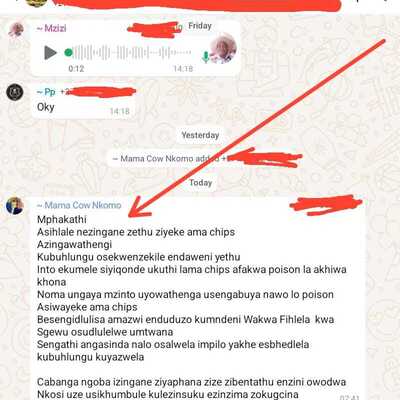
Task: Select the long Mphakathi message text
Action: click(192, 307)
